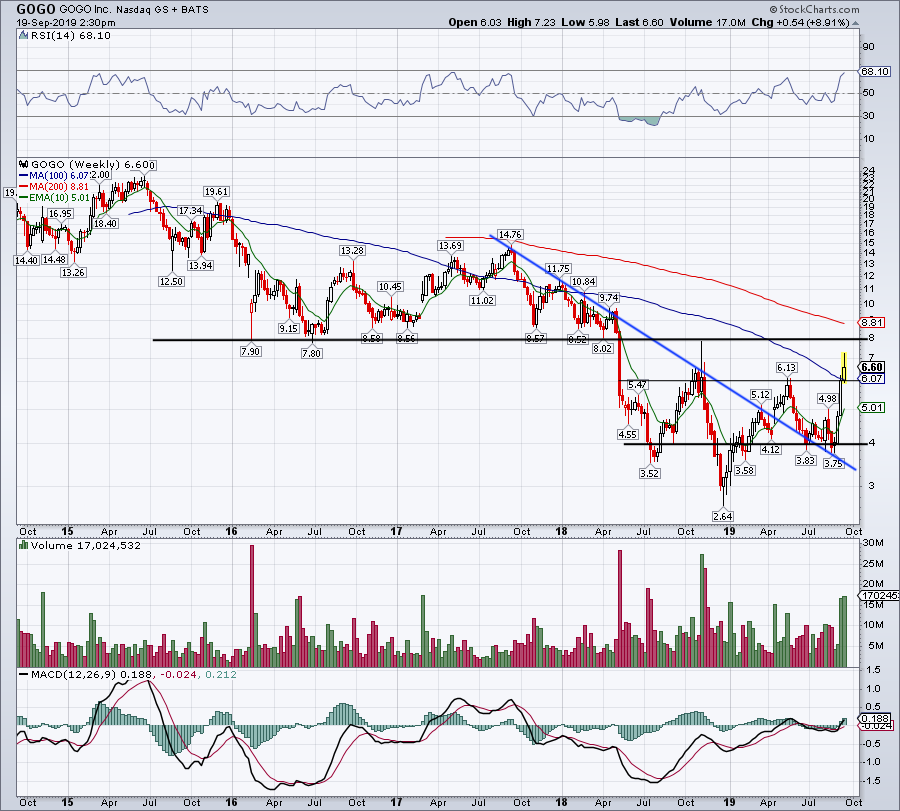
Task: Click the 16.95 price label
Action: point(60,214)
